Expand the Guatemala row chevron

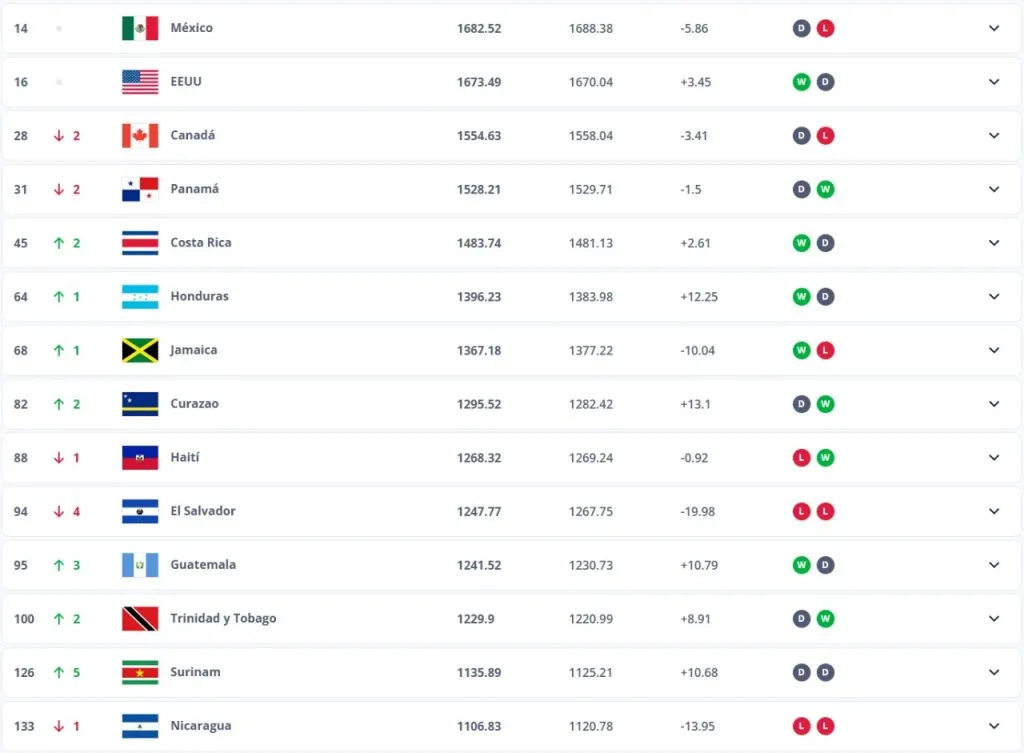(x=994, y=565)
